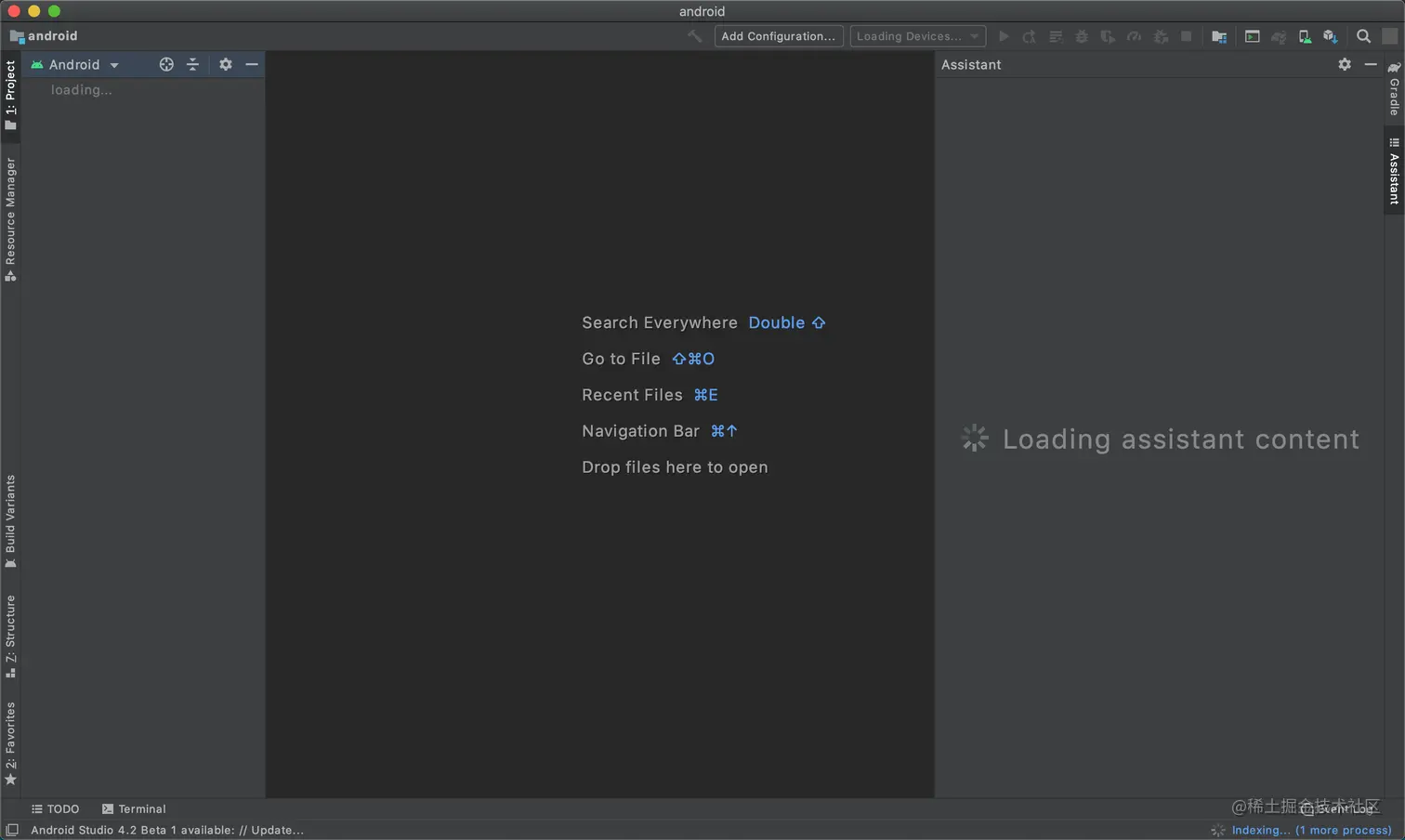Click the 'Go to File' hint text
The height and width of the screenshot is (840, 1405).
coord(621,359)
